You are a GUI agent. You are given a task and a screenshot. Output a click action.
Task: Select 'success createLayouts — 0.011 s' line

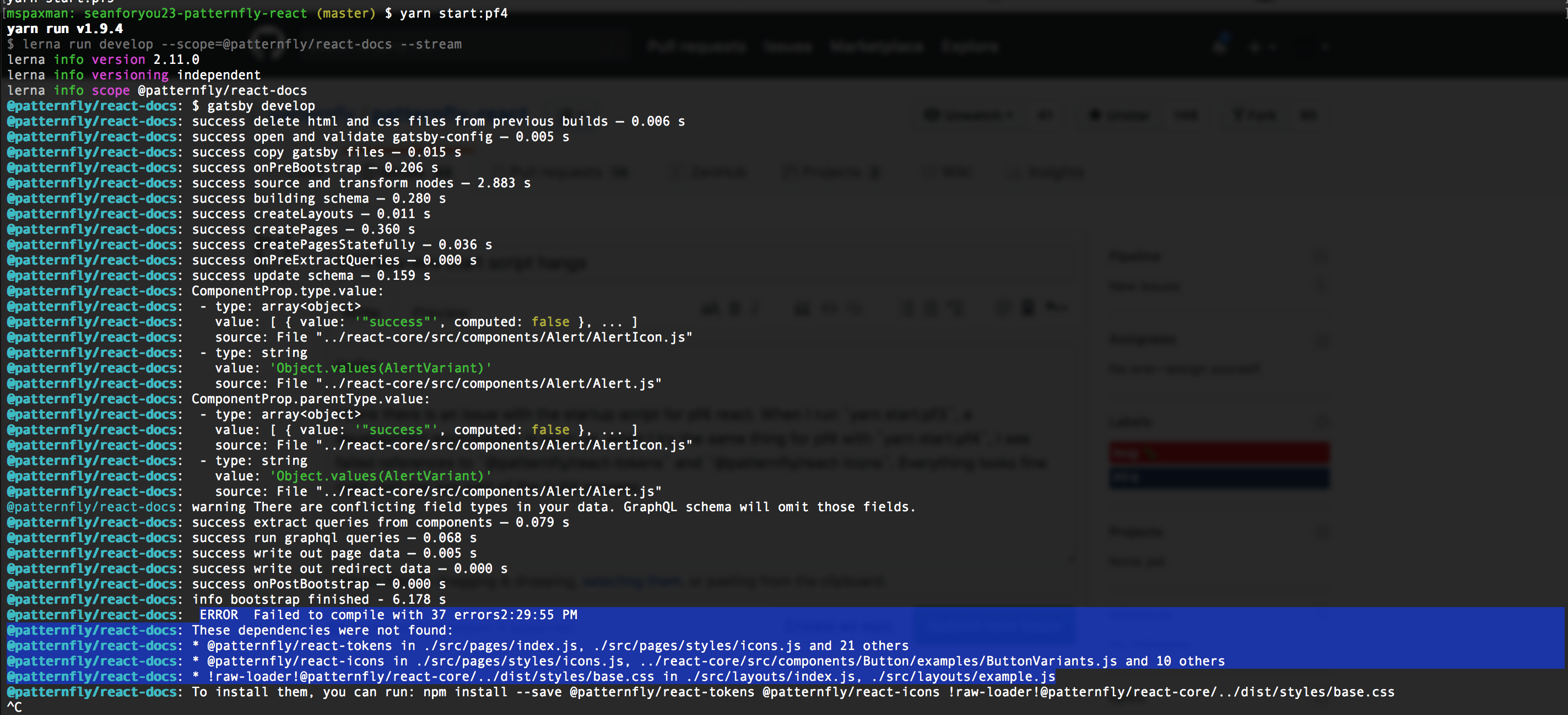tap(219, 214)
